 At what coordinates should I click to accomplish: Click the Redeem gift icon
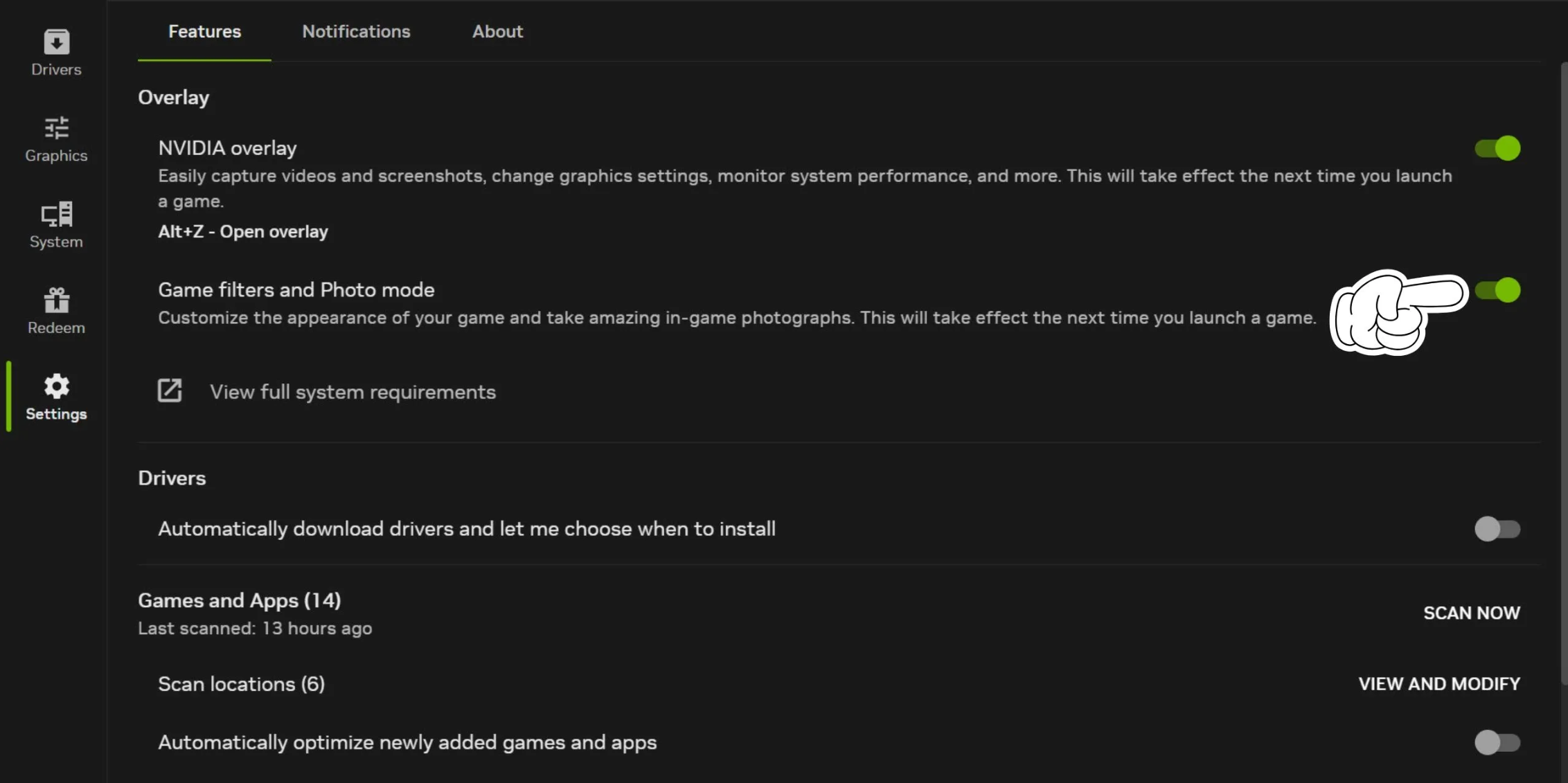(x=56, y=300)
